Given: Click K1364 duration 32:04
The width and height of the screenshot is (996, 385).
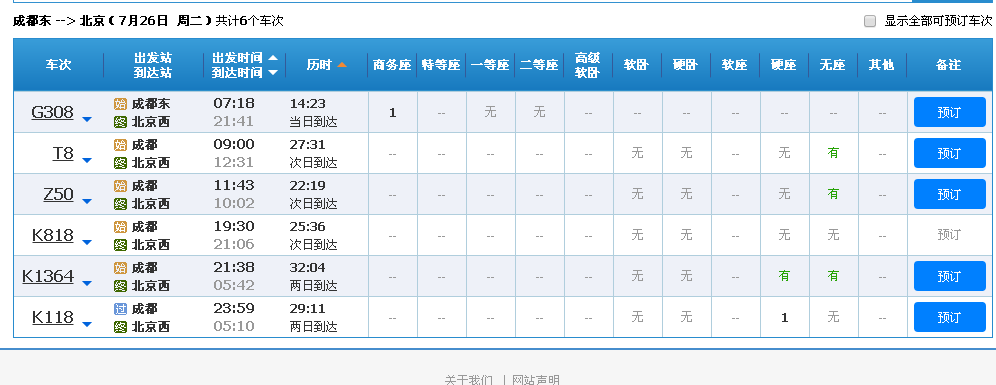Looking at the screenshot, I should [307, 267].
